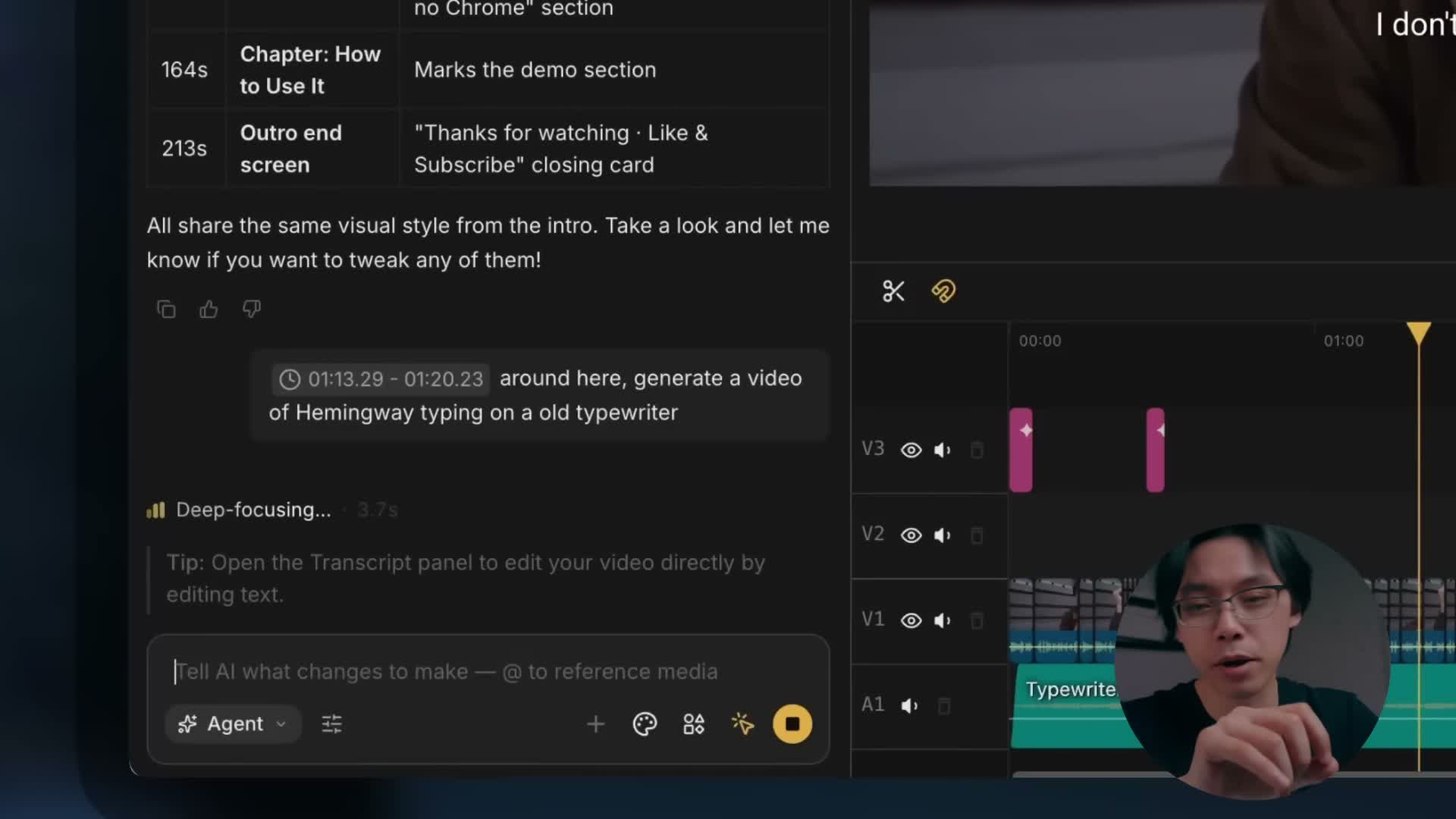Toggle V1 track visibility
This screenshot has width=1456, height=819.
coord(911,621)
